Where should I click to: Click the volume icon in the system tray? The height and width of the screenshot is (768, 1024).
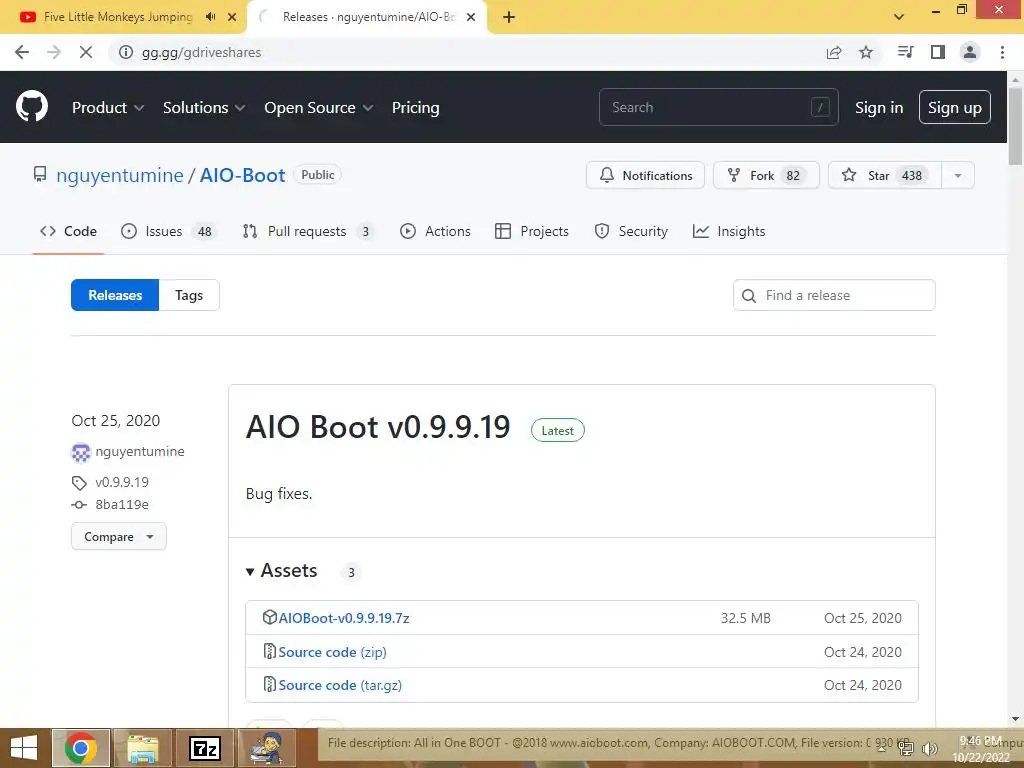930,748
